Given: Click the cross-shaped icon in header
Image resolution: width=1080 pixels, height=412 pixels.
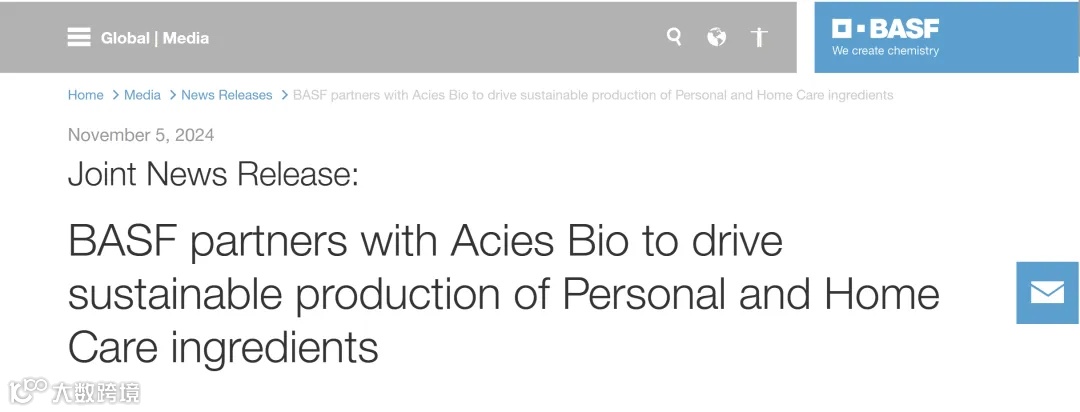Looking at the screenshot, I should [759, 37].
